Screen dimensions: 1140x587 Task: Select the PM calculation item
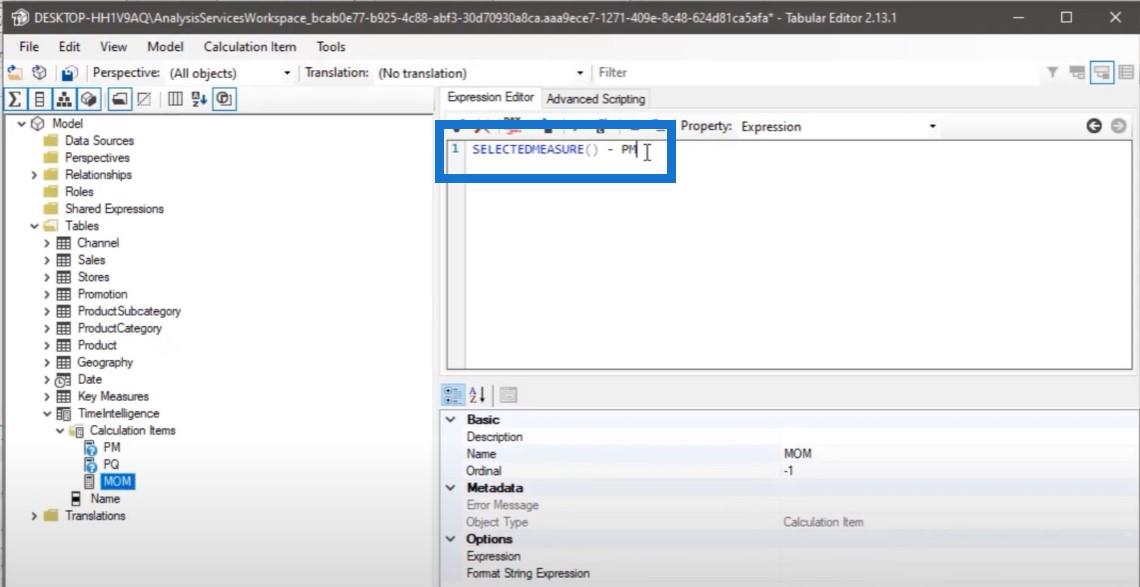[x=112, y=447]
